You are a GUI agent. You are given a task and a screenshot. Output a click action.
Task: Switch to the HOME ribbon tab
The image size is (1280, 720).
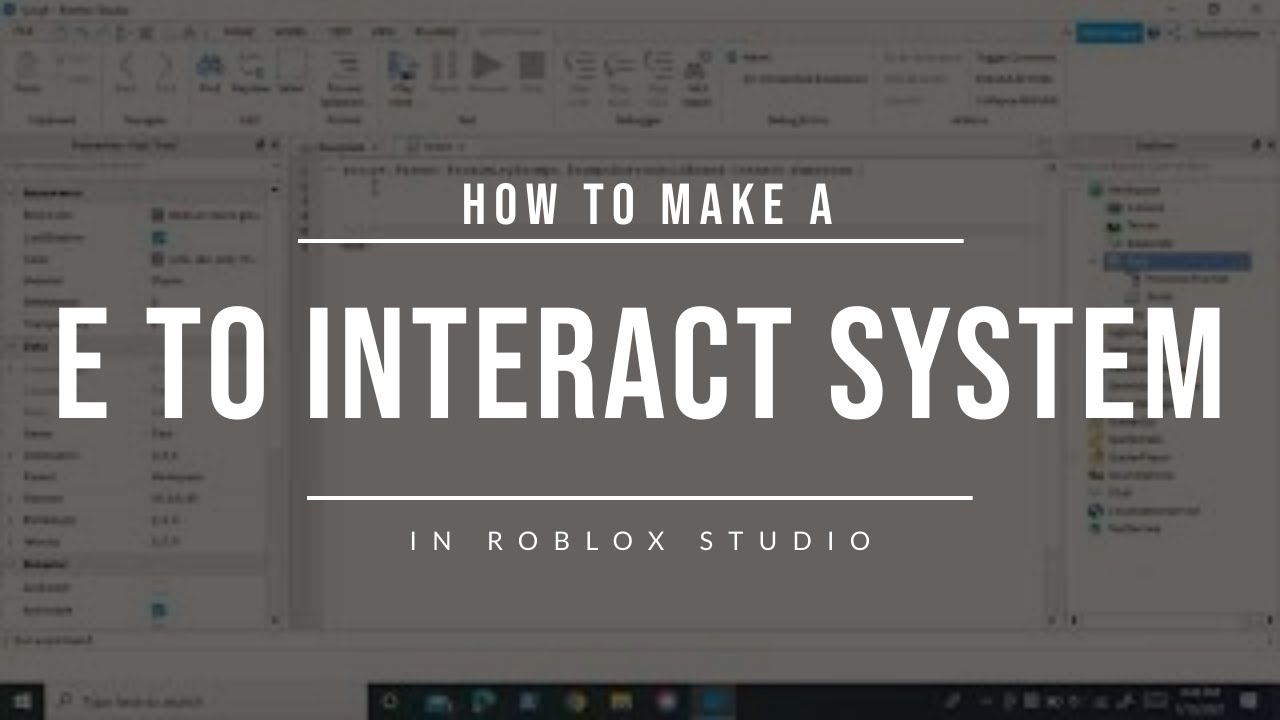[238, 32]
